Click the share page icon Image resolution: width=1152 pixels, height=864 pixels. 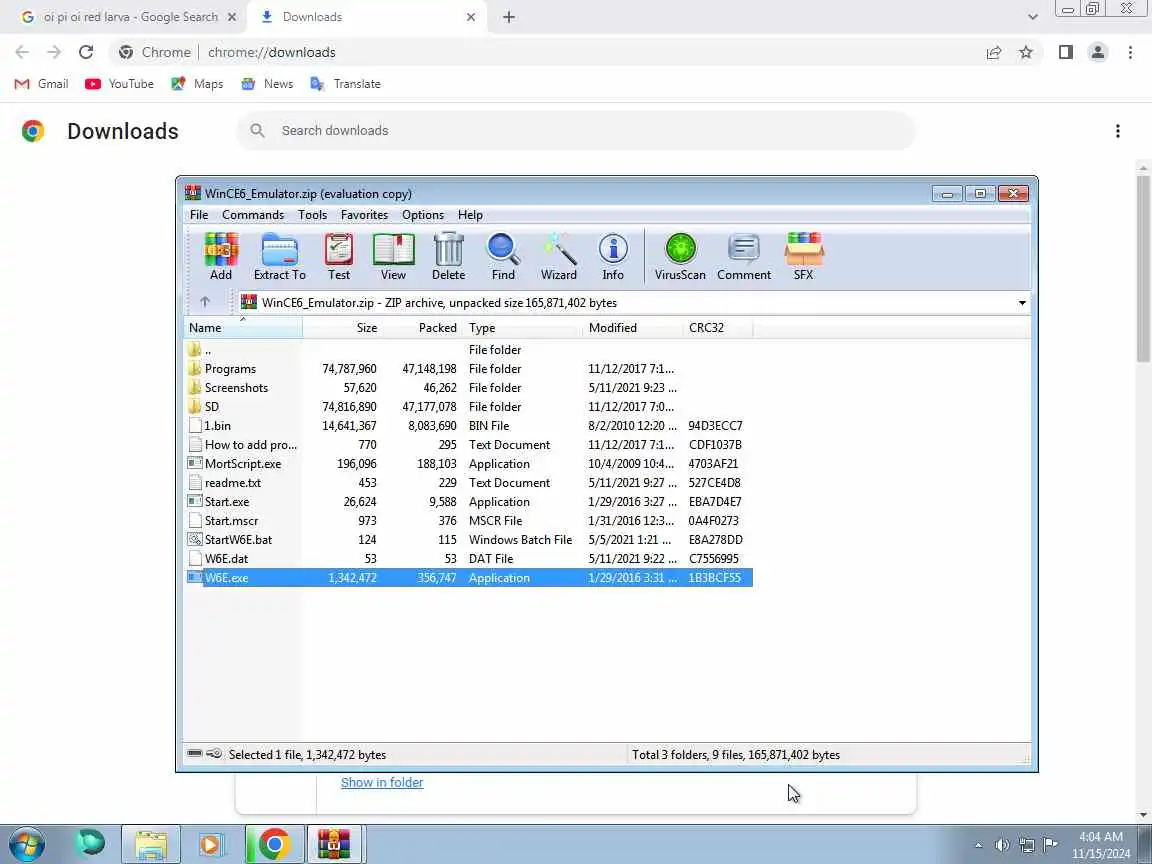click(993, 52)
